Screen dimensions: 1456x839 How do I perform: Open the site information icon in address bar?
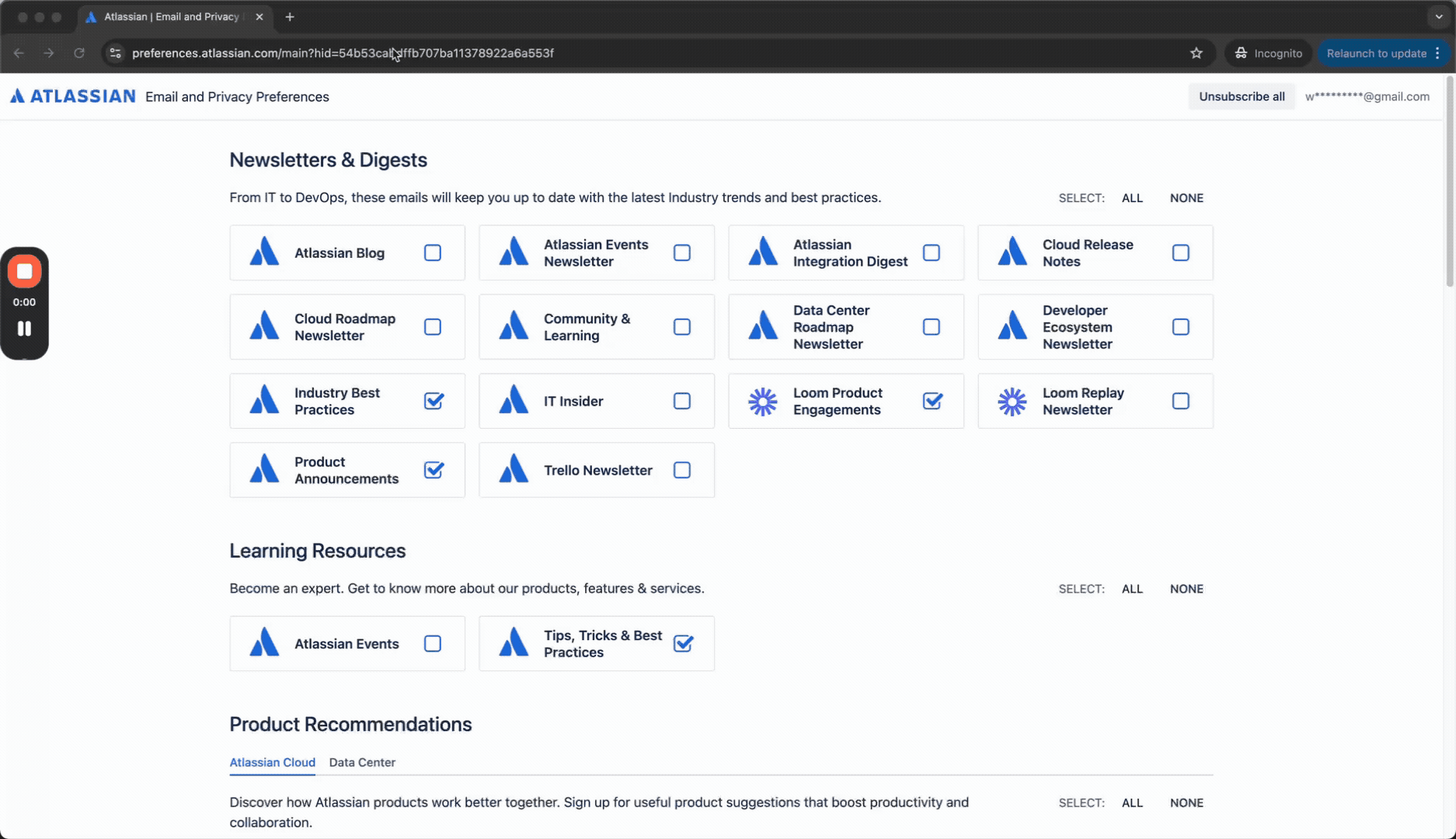tap(115, 53)
